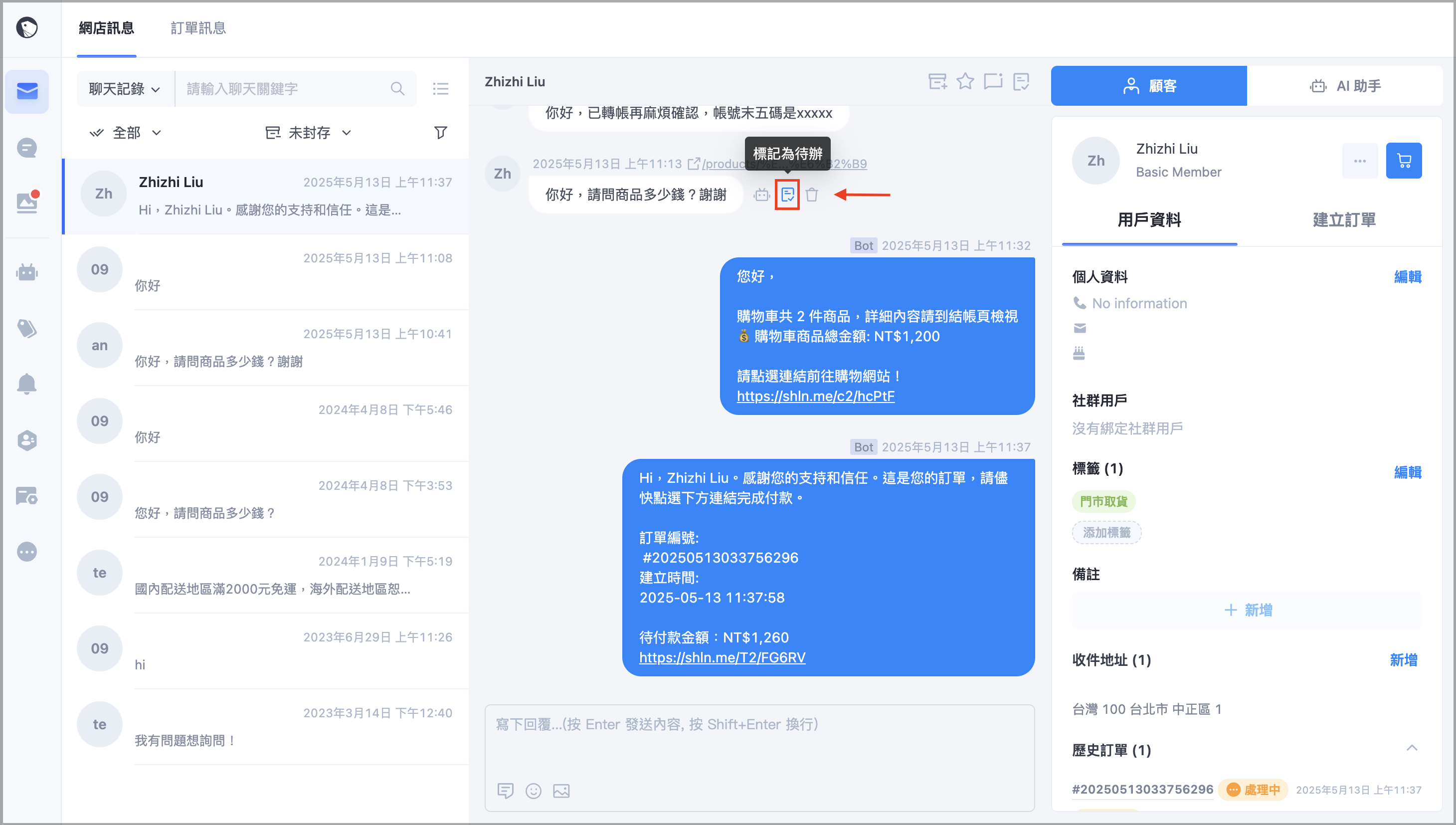The width and height of the screenshot is (1456, 825).
Task: Click the Zh avatar in customer panel
Action: tap(1095, 161)
